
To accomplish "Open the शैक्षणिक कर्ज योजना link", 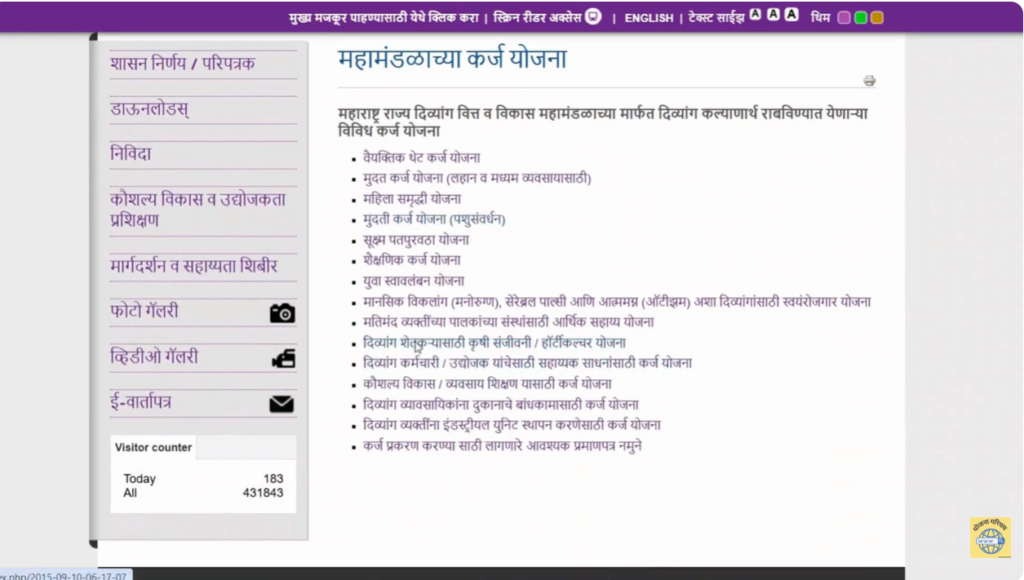I will point(412,260).
